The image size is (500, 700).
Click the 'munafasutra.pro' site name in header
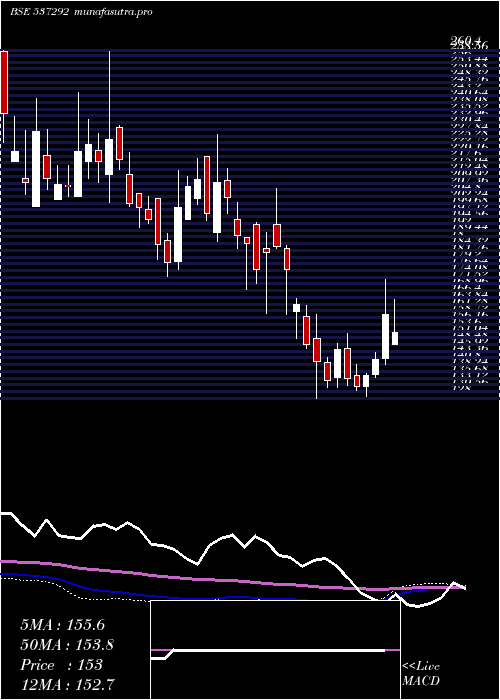[113, 12]
